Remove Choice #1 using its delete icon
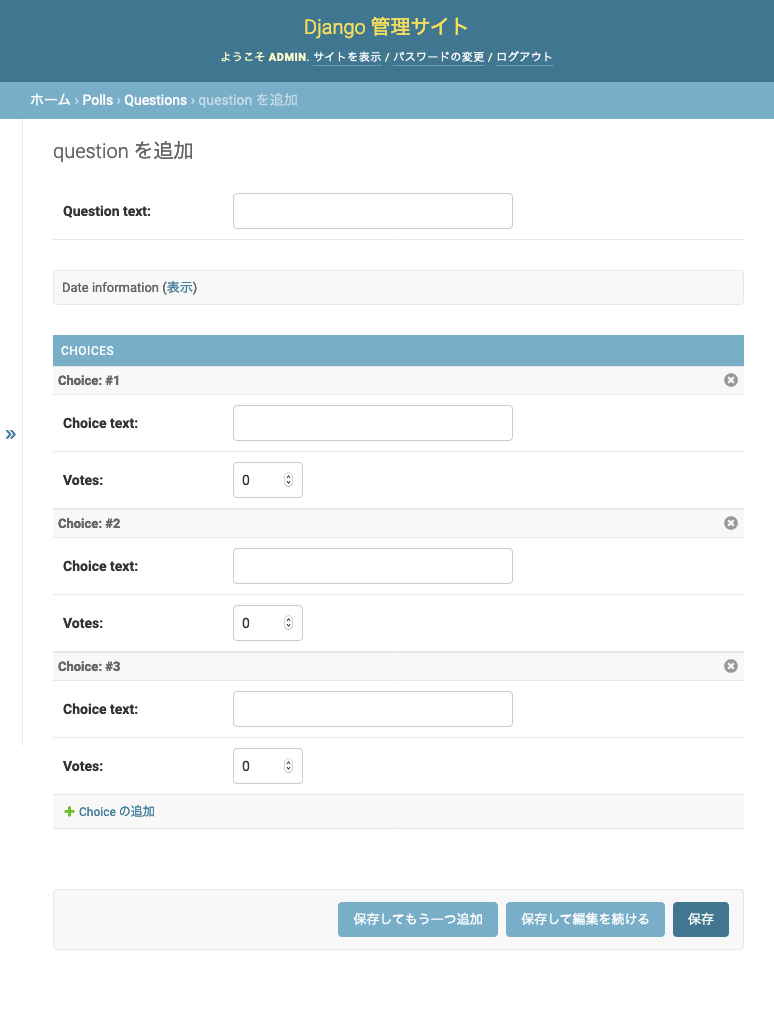 730,380
